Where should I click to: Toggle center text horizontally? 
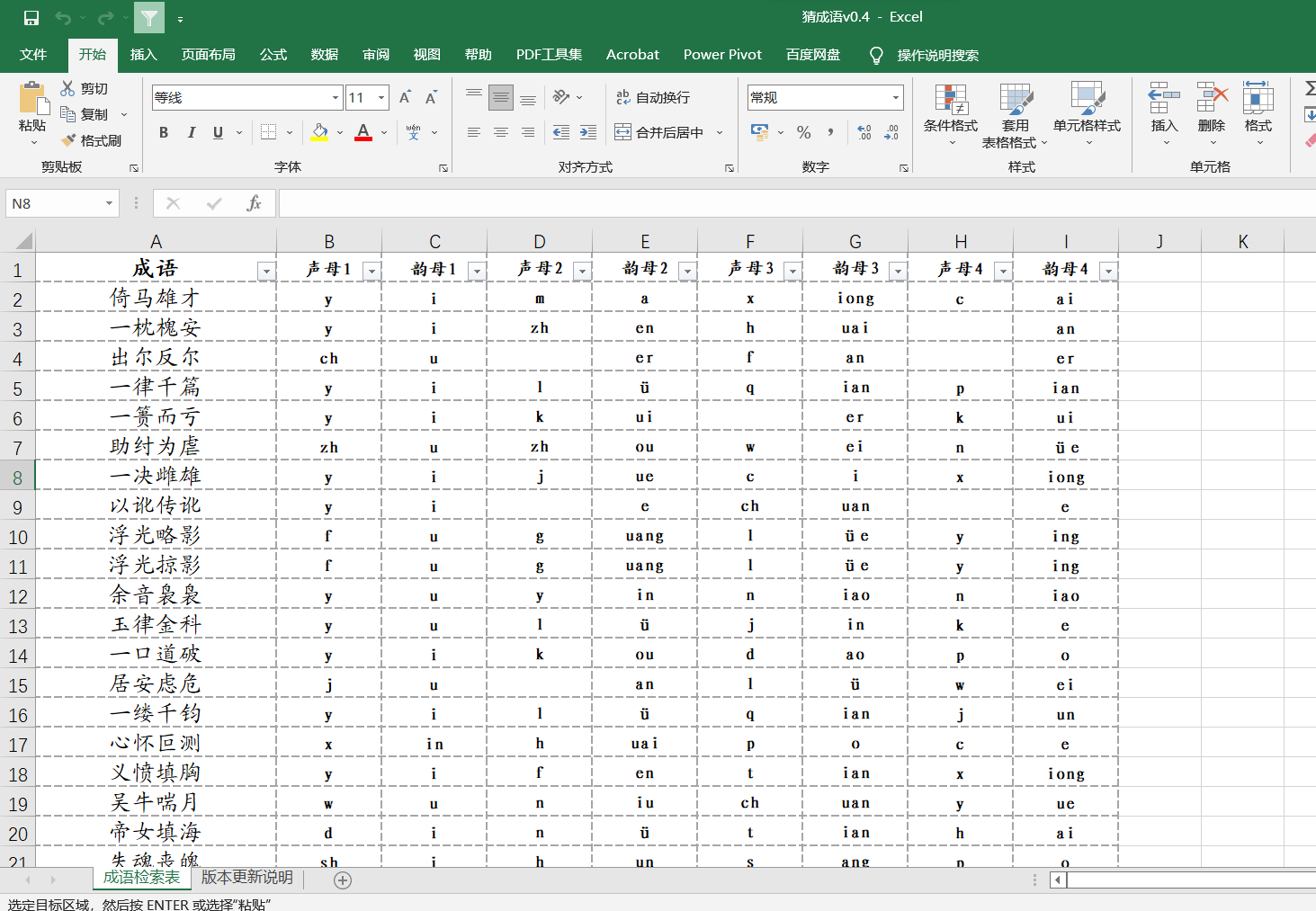point(501,132)
